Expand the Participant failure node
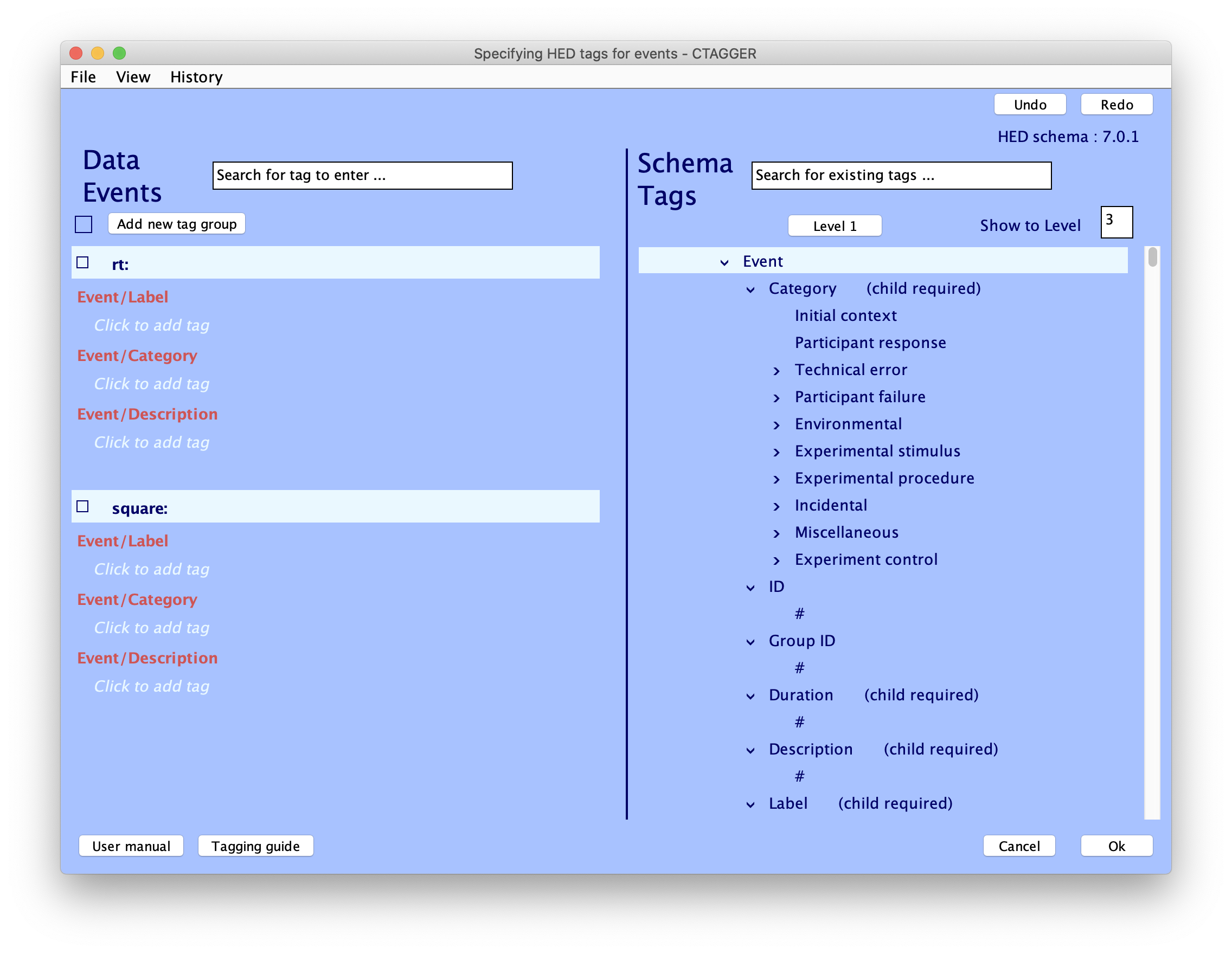 (776, 398)
